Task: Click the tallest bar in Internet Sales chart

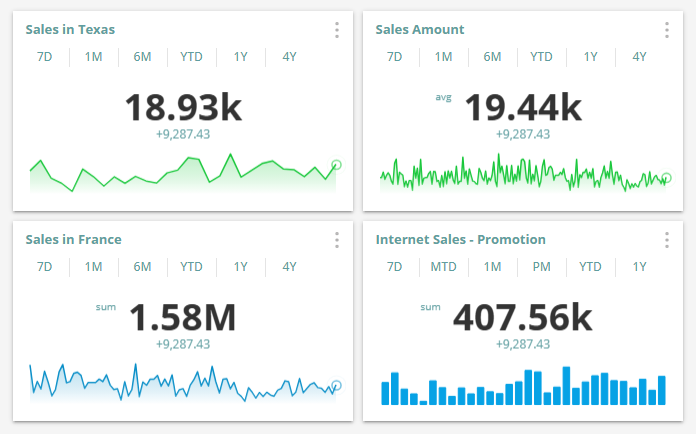Action: coord(566,386)
